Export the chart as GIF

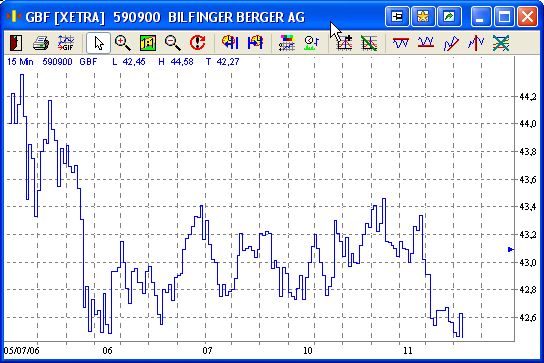pos(66,43)
